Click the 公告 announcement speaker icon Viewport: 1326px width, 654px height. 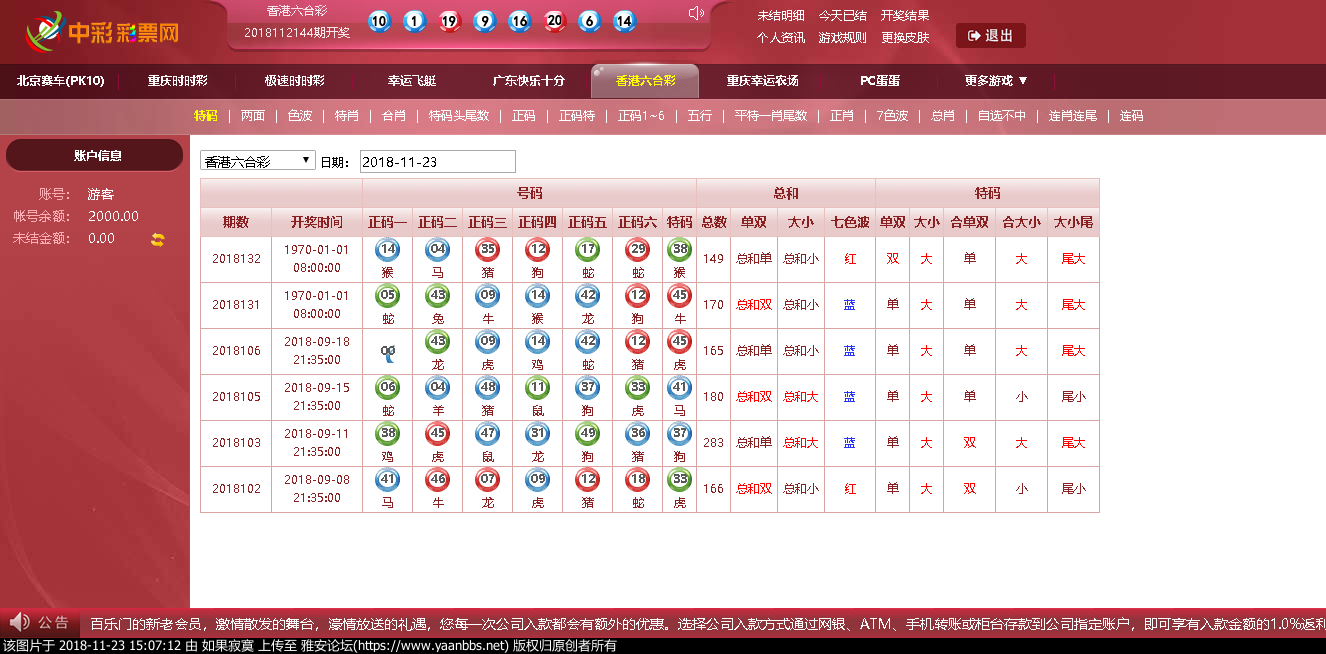point(20,622)
